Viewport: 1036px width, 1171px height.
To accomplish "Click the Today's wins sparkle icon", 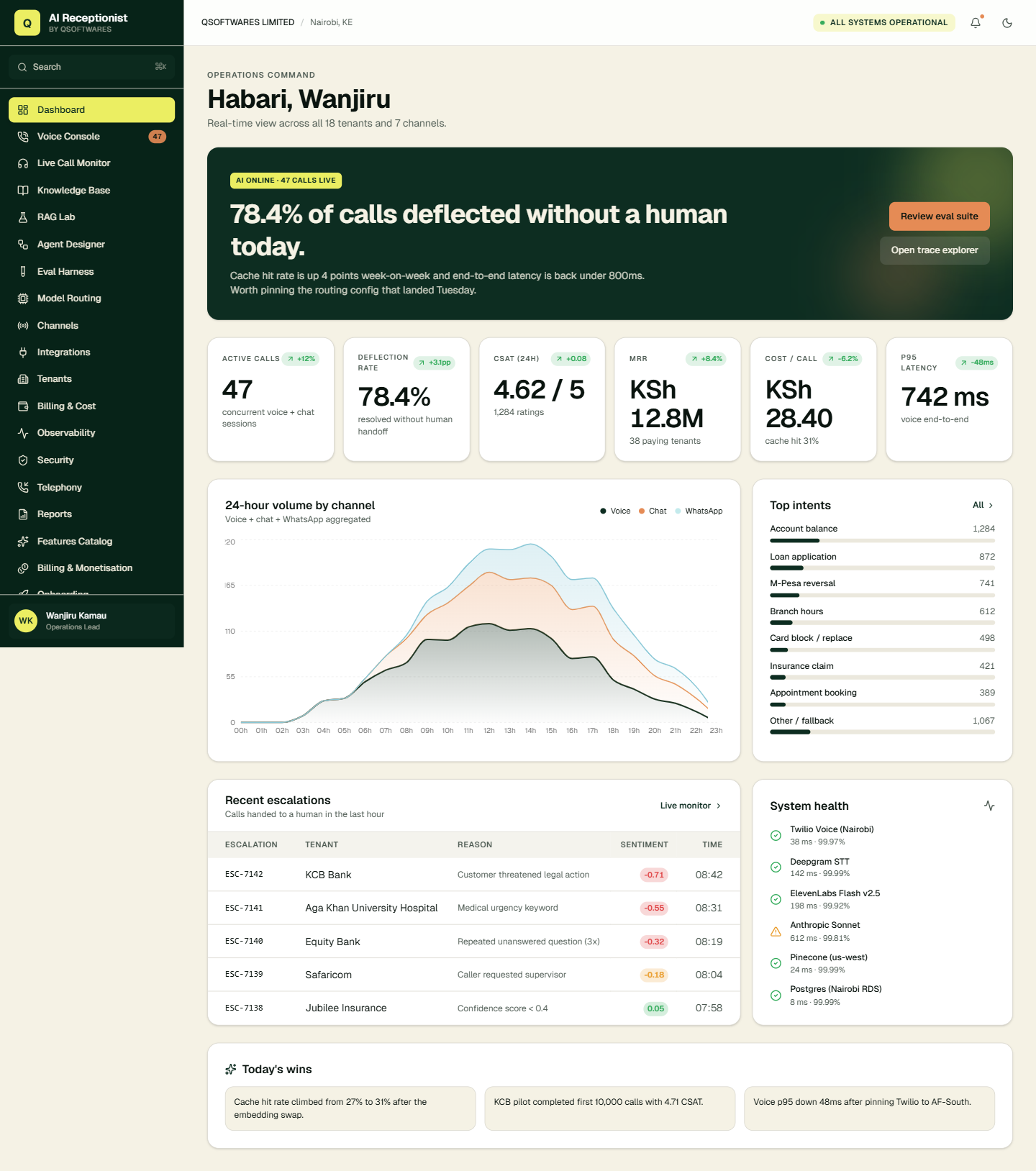I will point(231,1070).
